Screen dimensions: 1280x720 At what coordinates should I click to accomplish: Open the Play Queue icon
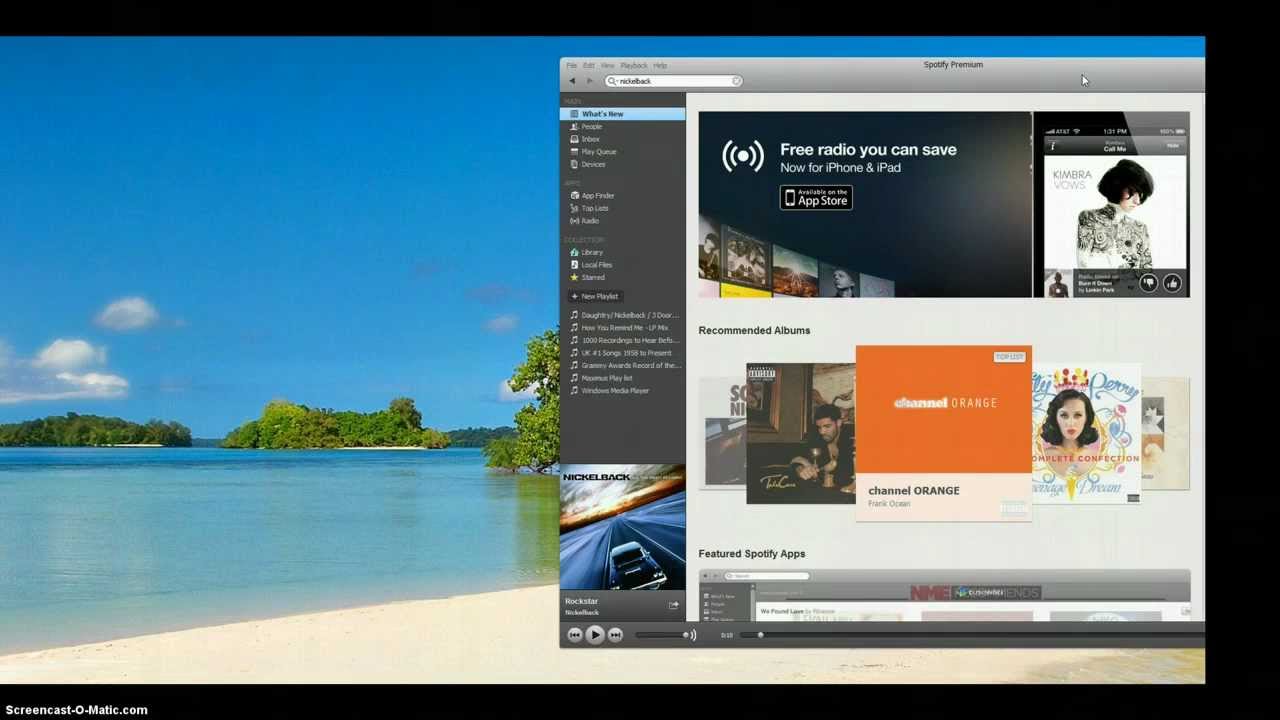pos(574,152)
